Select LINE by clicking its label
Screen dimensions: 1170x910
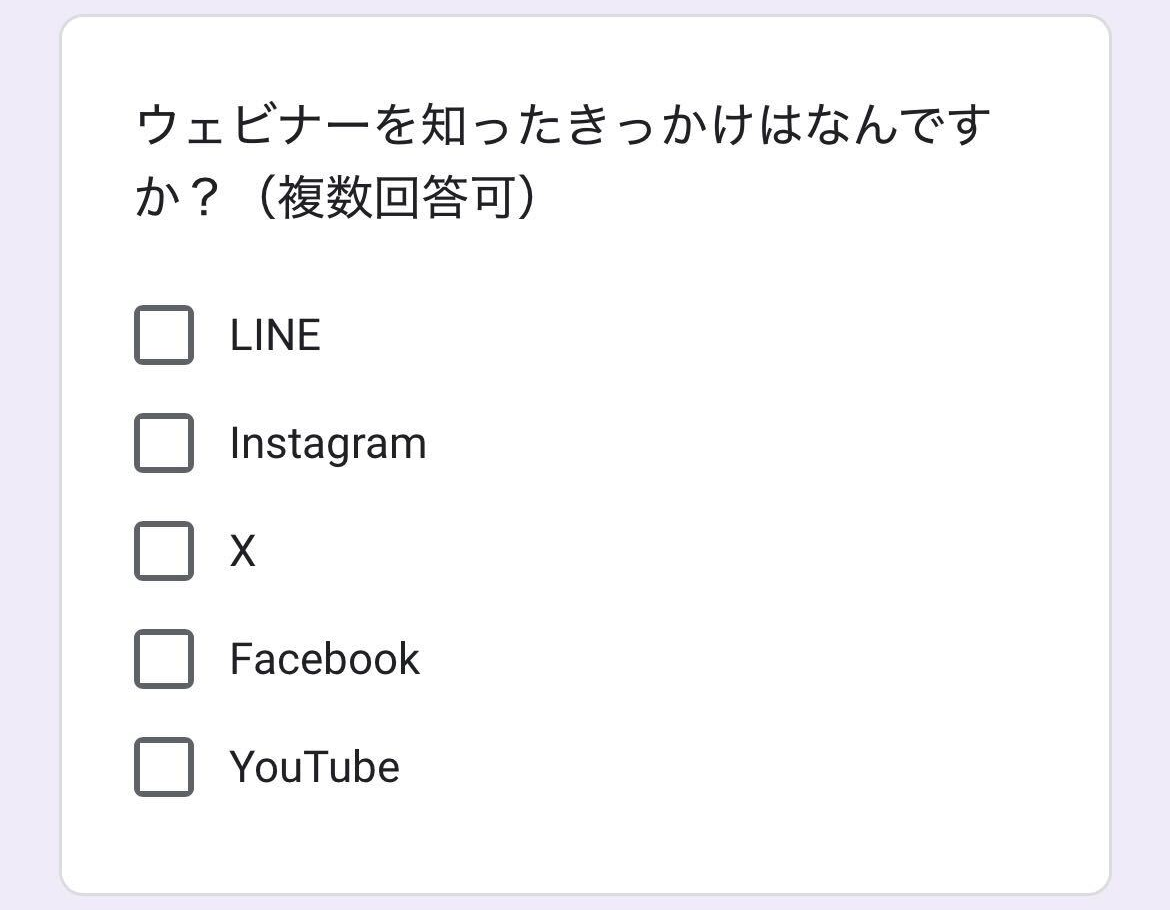[275, 336]
